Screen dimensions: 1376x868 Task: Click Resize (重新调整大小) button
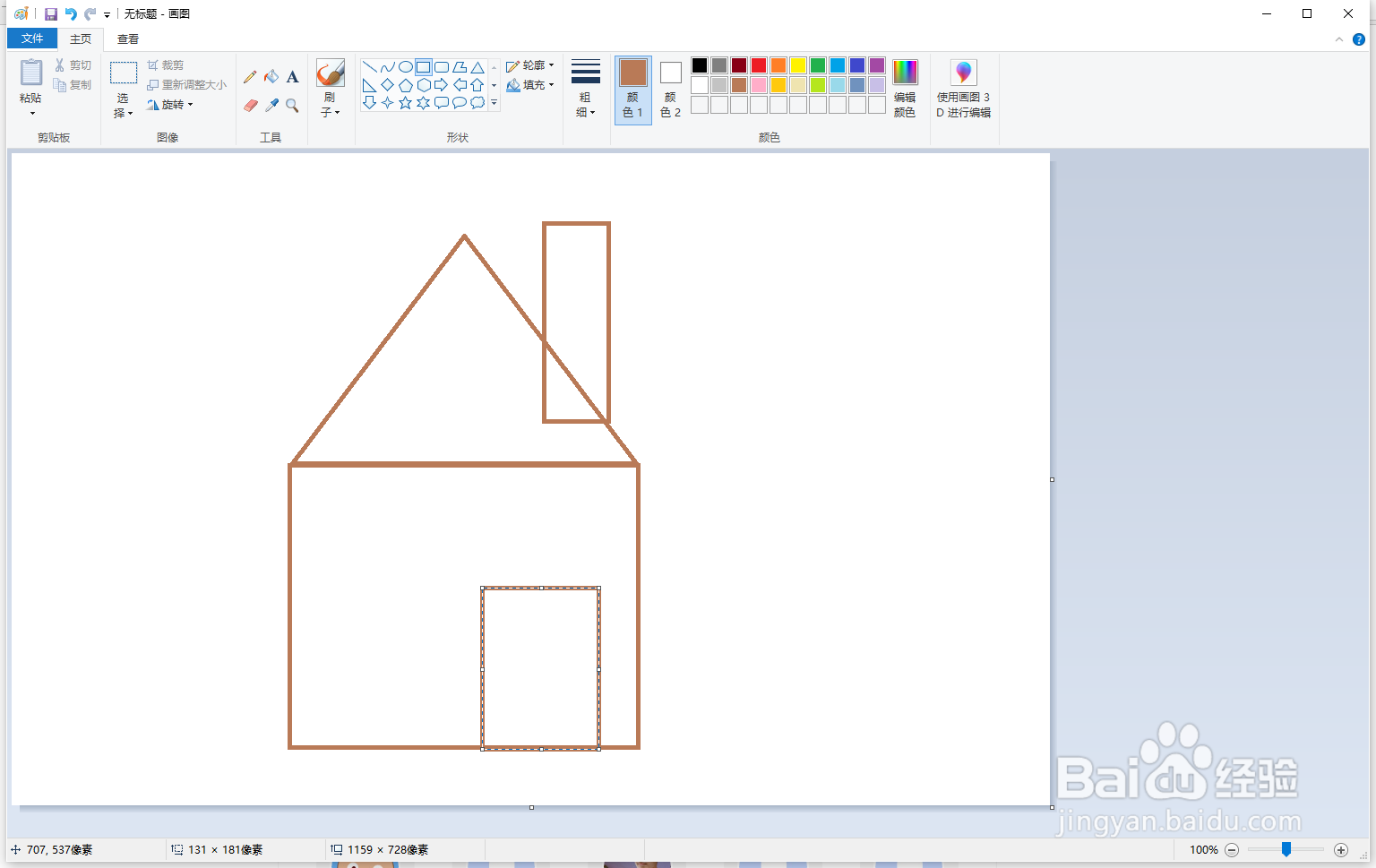(x=187, y=85)
